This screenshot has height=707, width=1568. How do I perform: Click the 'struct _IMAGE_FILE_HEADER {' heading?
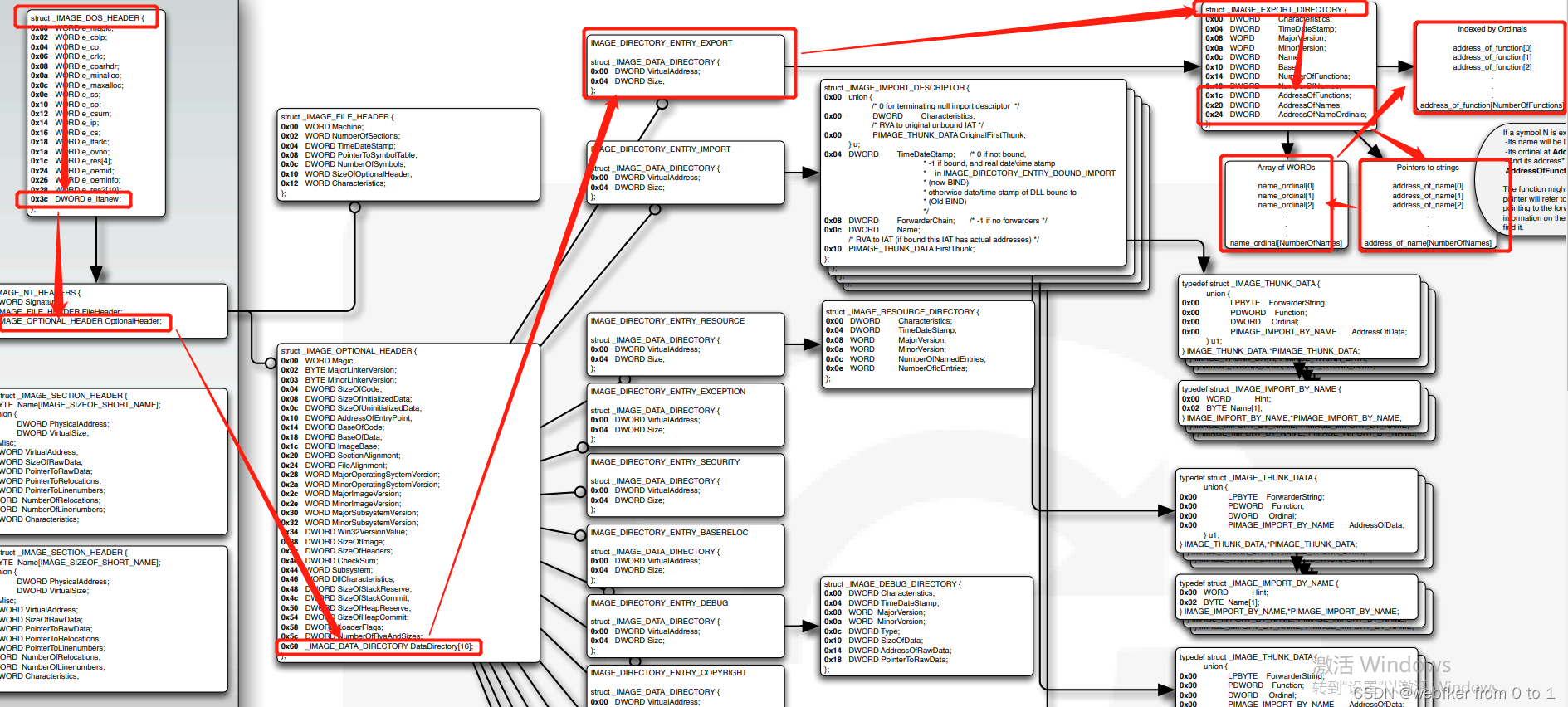pos(338,117)
